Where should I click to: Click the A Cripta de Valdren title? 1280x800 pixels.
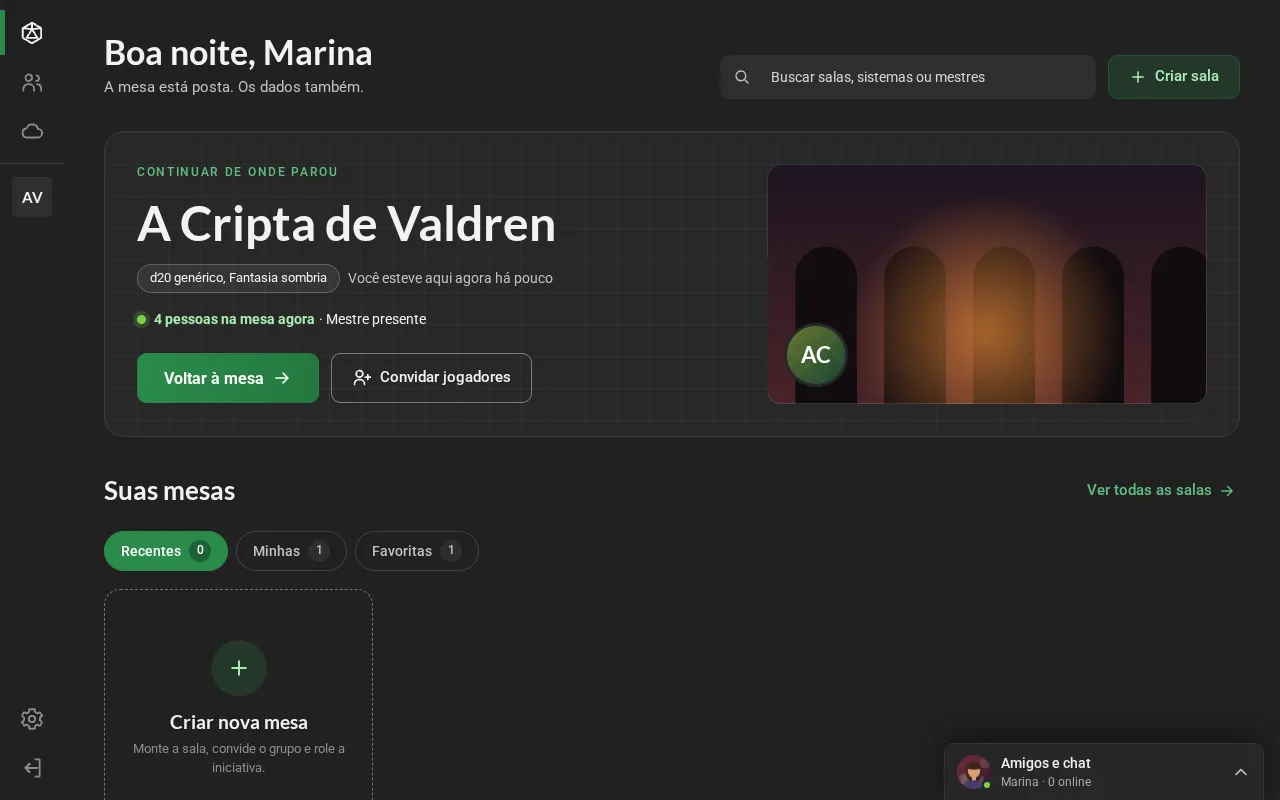(346, 223)
